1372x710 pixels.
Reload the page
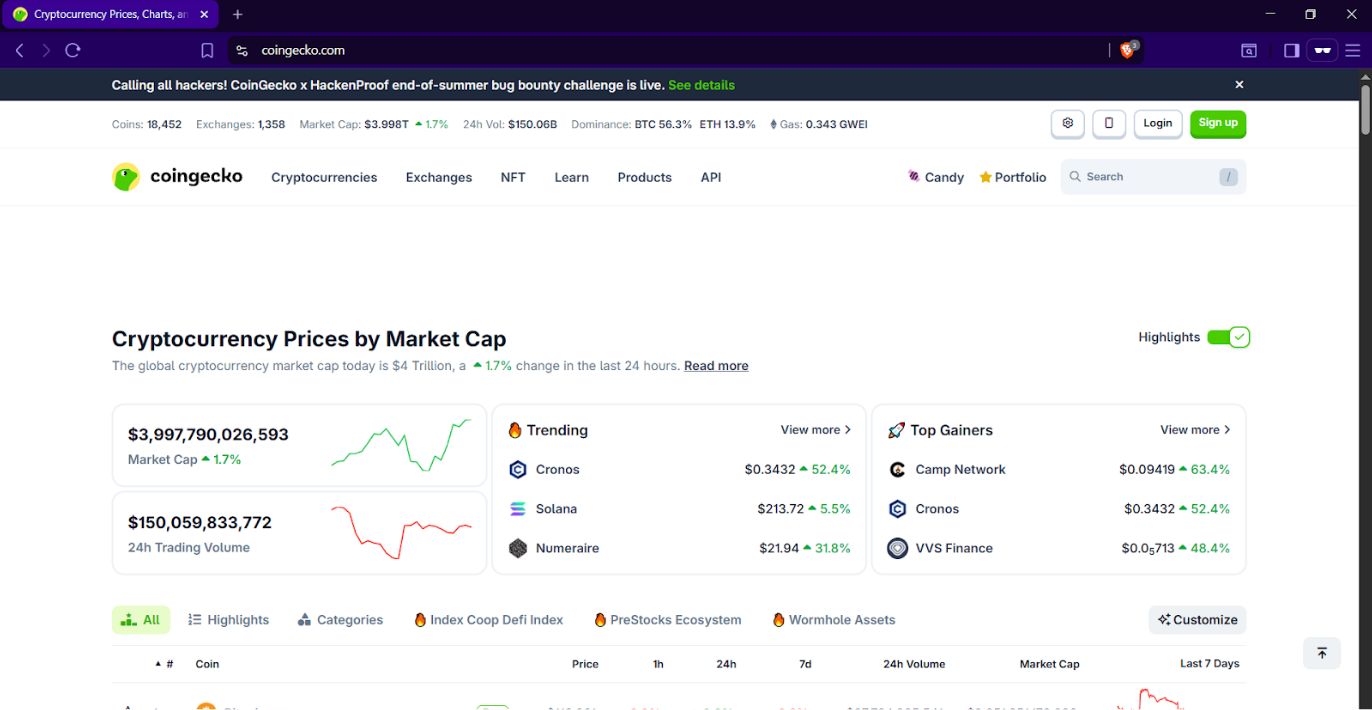tap(73, 50)
